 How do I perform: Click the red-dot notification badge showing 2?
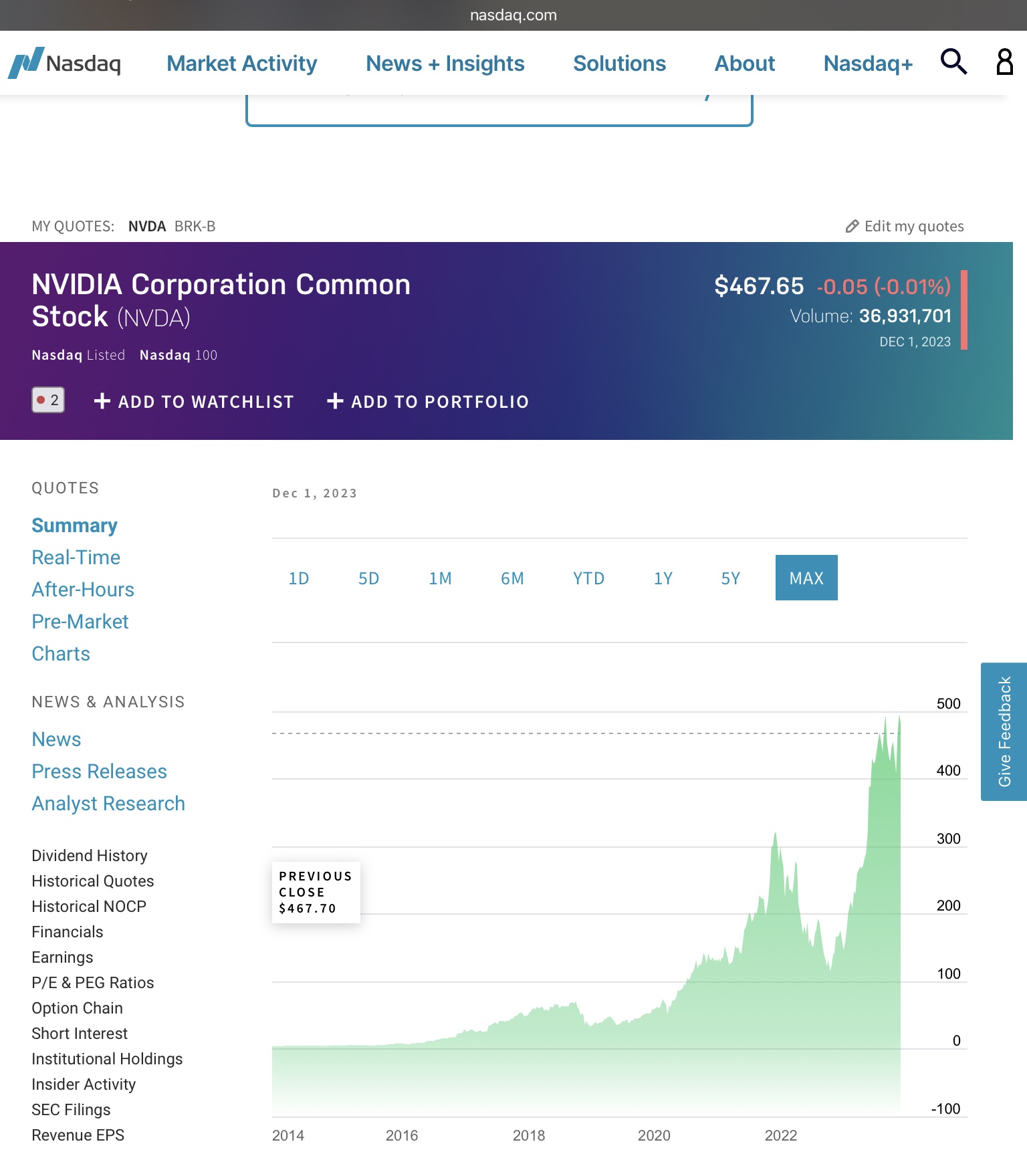click(x=48, y=400)
